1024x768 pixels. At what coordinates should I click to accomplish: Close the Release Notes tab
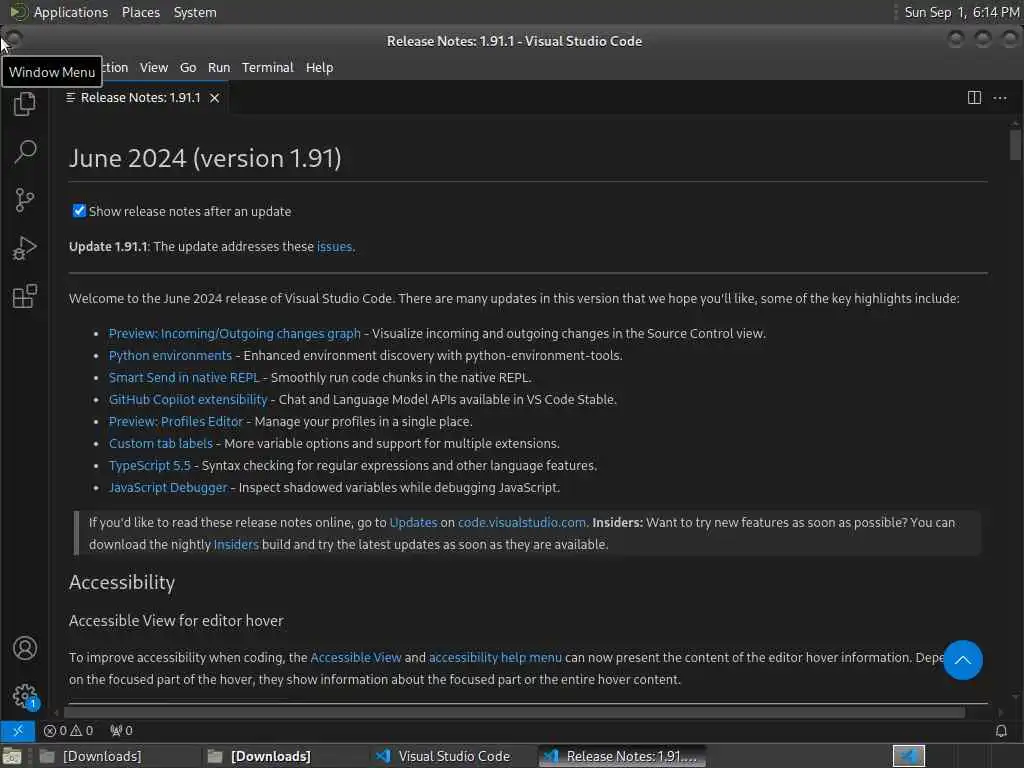point(214,98)
